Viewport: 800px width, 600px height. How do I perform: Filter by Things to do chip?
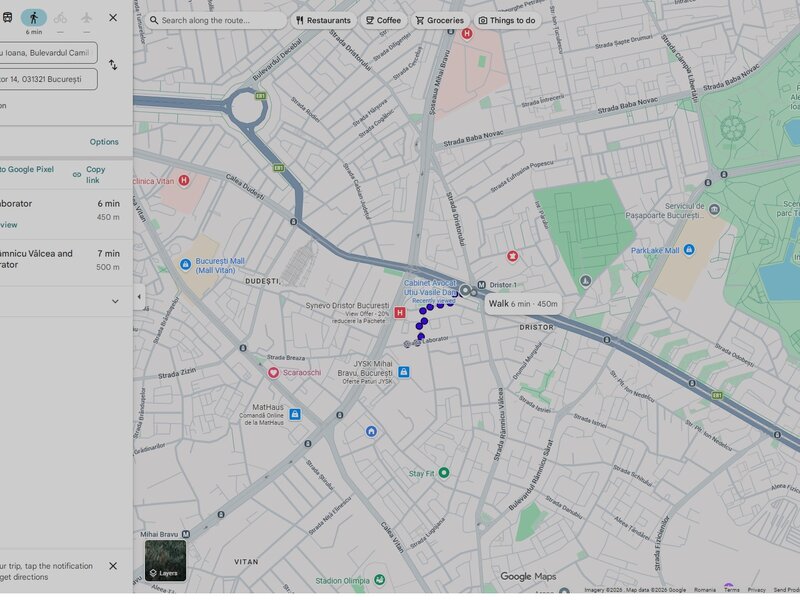click(507, 20)
